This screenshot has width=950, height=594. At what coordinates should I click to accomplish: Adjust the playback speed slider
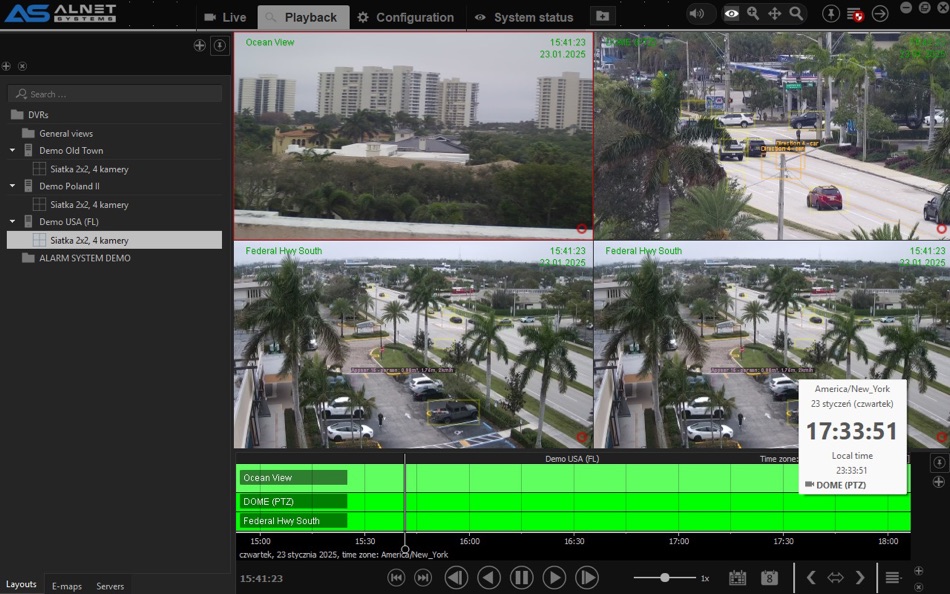point(664,578)
